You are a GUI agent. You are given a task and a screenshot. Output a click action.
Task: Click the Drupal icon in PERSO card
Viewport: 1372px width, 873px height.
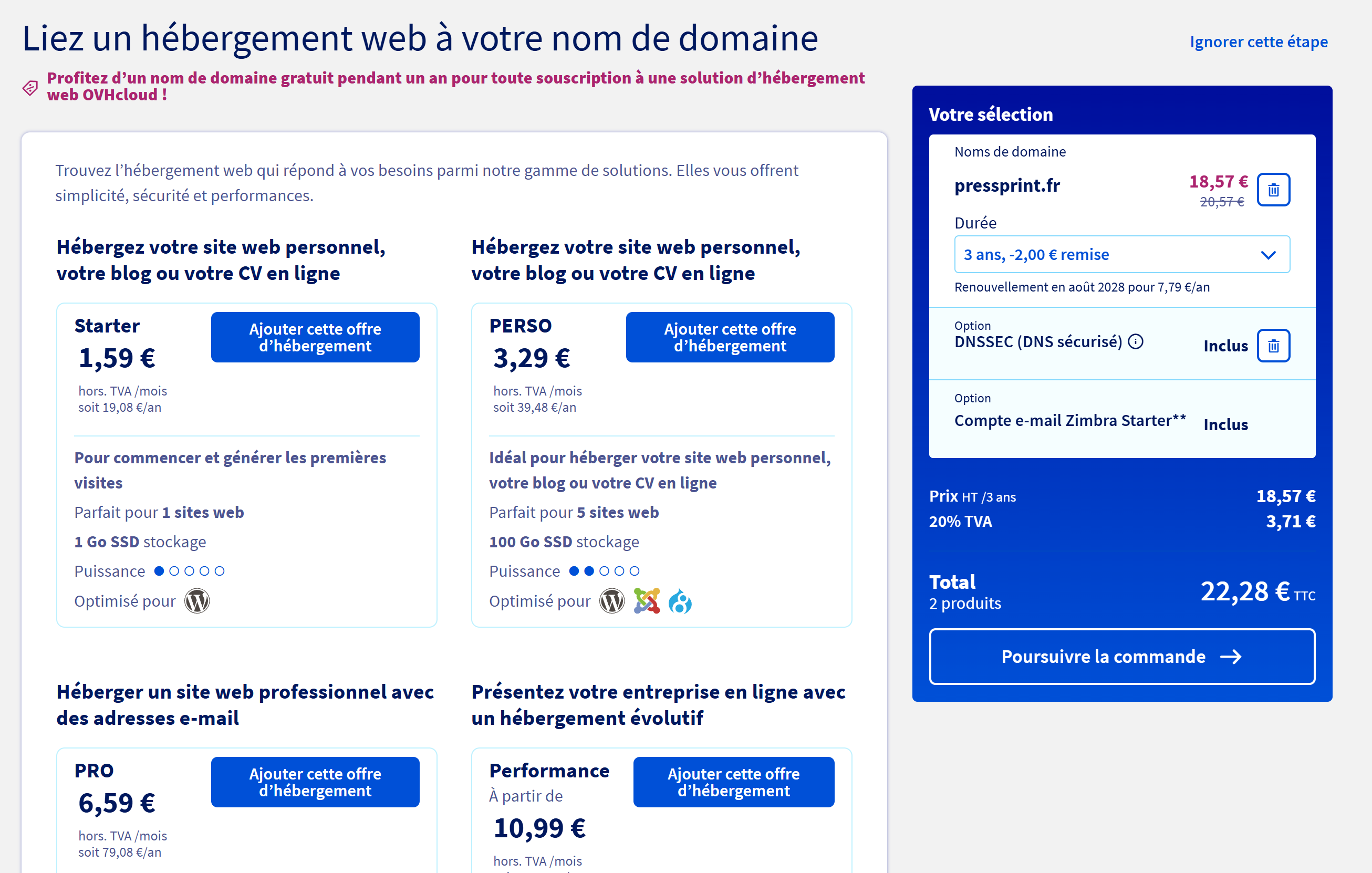pos(680,602)
